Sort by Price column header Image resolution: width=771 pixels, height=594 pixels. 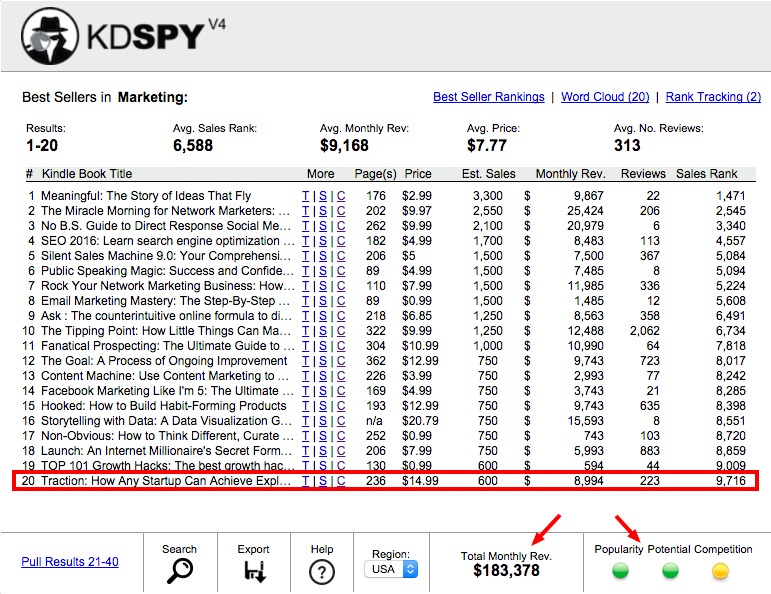click(x=418, y=174)
